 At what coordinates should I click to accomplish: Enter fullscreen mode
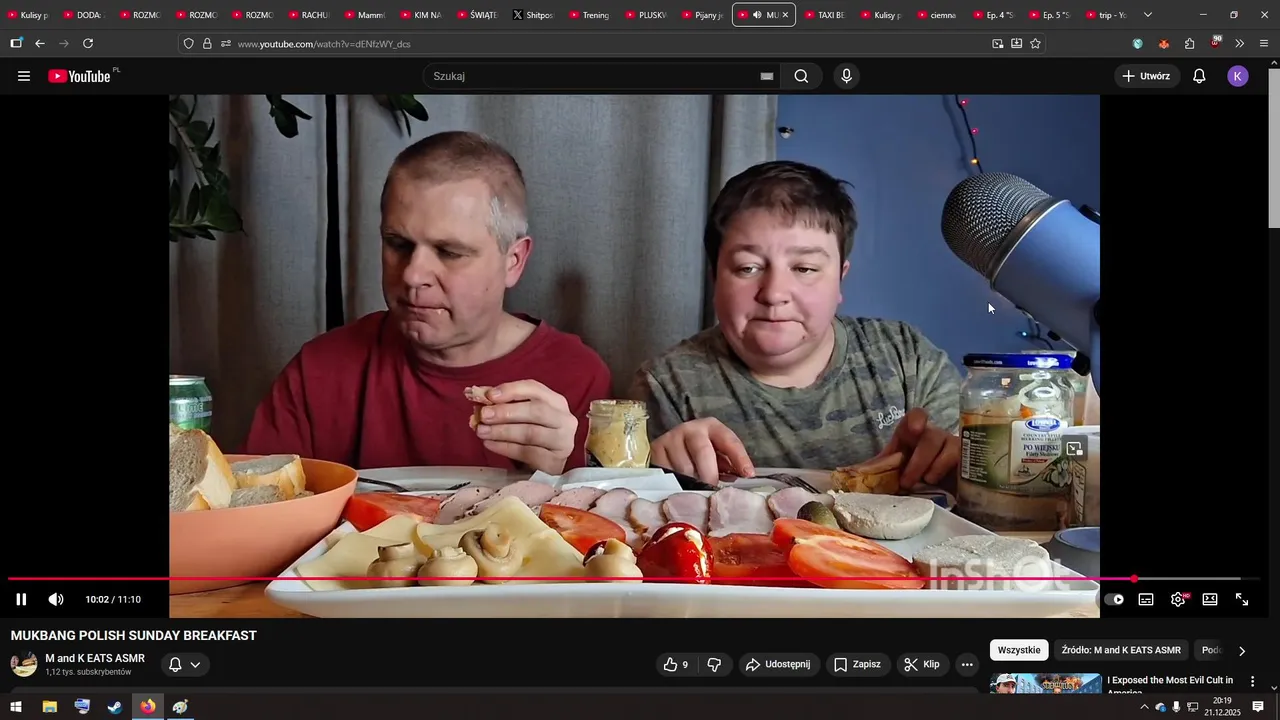(x=1242, y=599)
